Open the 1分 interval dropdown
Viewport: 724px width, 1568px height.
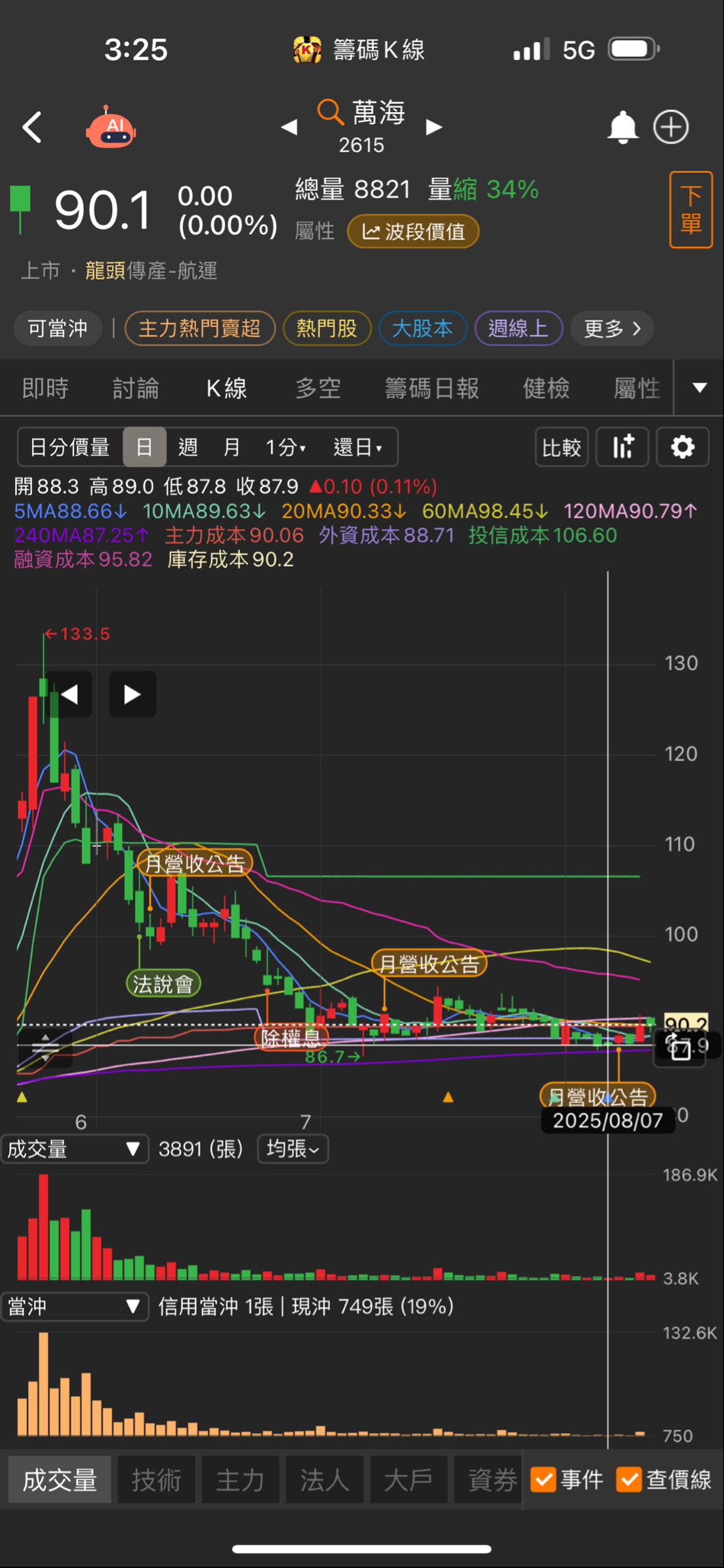point(286,447)
